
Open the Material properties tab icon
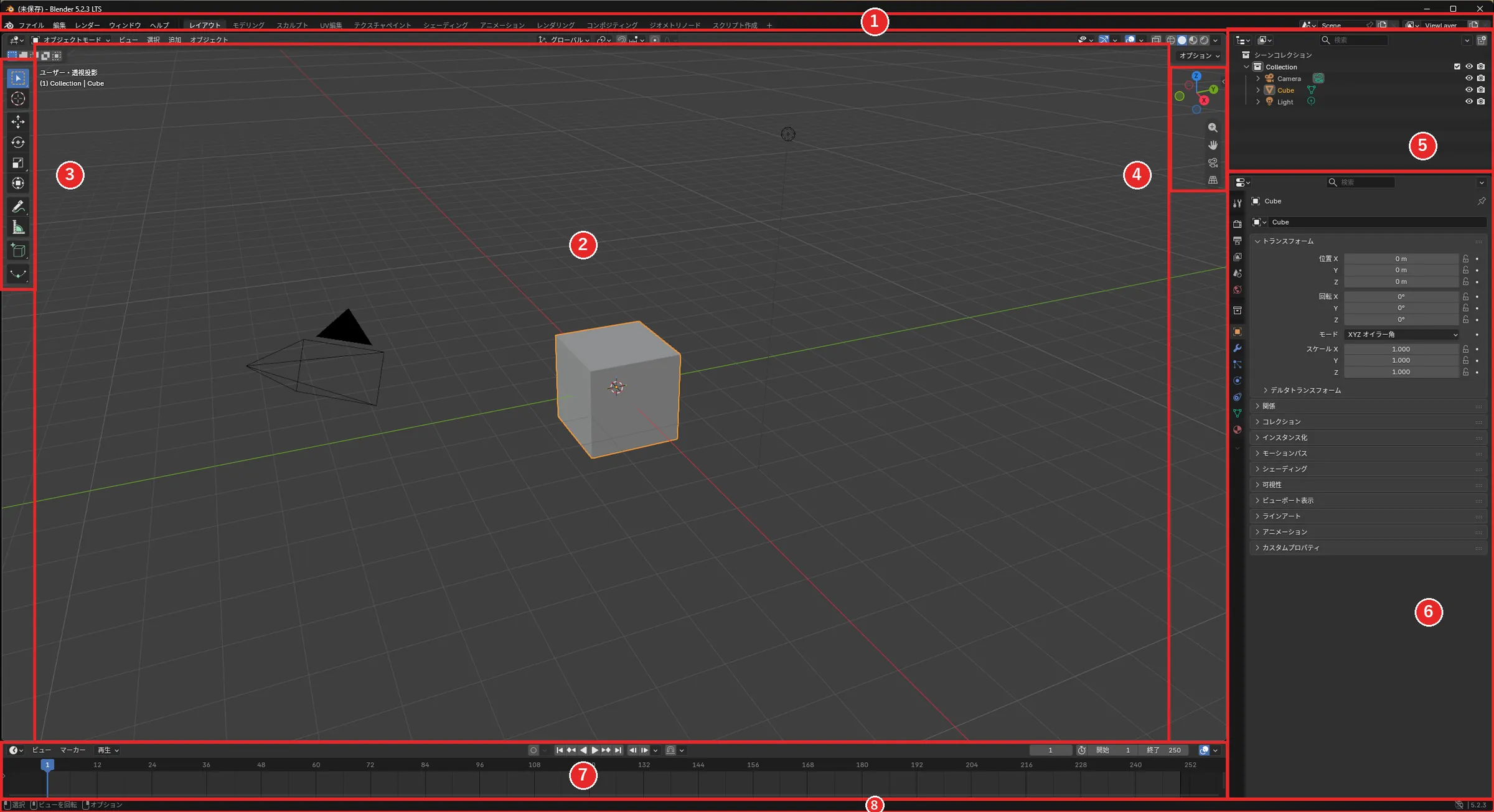click(1238, 430)
